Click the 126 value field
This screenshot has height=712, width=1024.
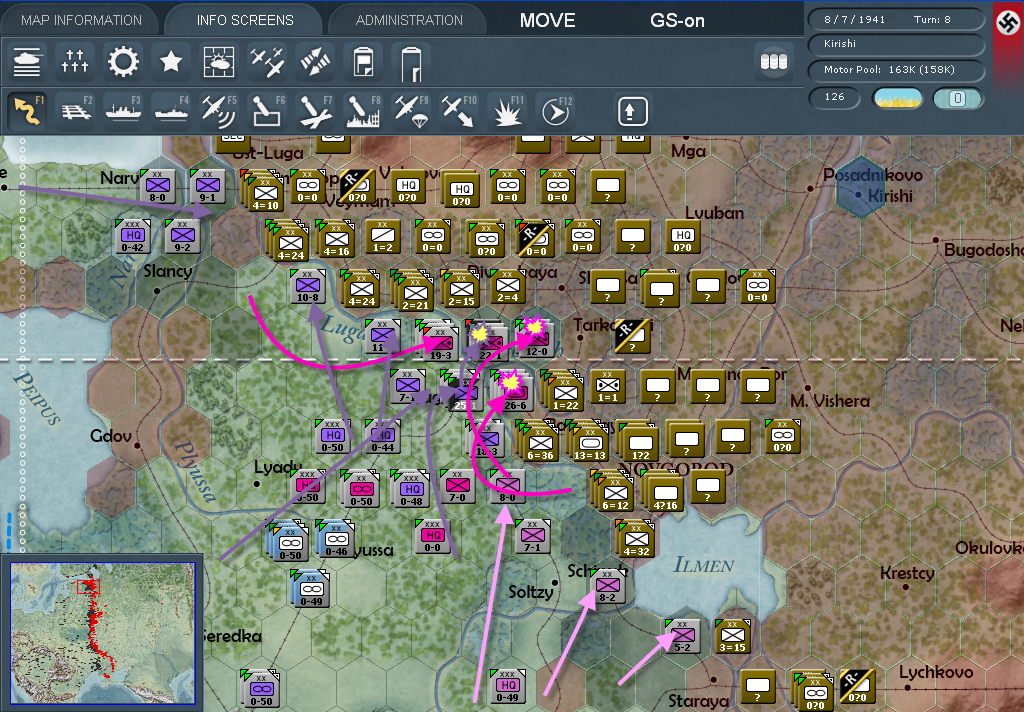[x=835, y=97]
